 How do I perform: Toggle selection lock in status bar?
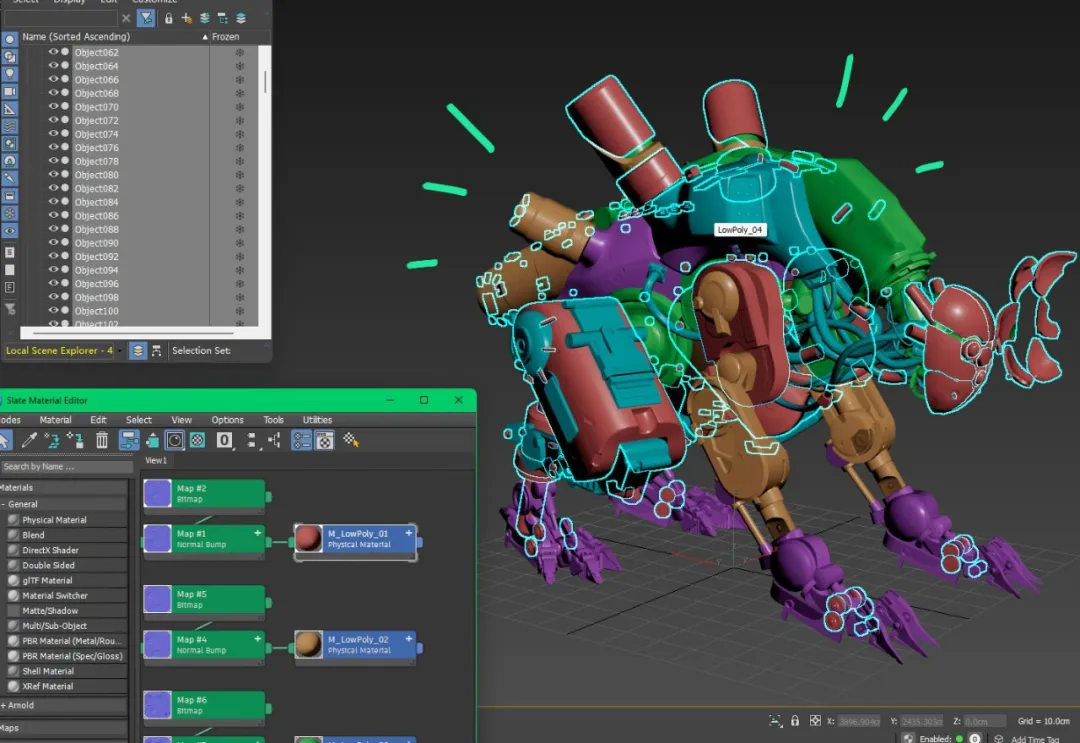click(795, 720)
